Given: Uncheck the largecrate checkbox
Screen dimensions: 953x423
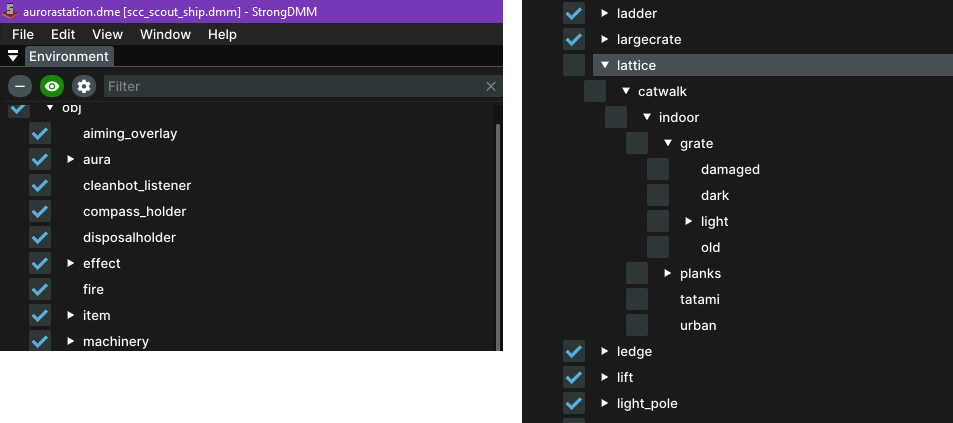Looking at the screenshot, I should click(574, 39).
